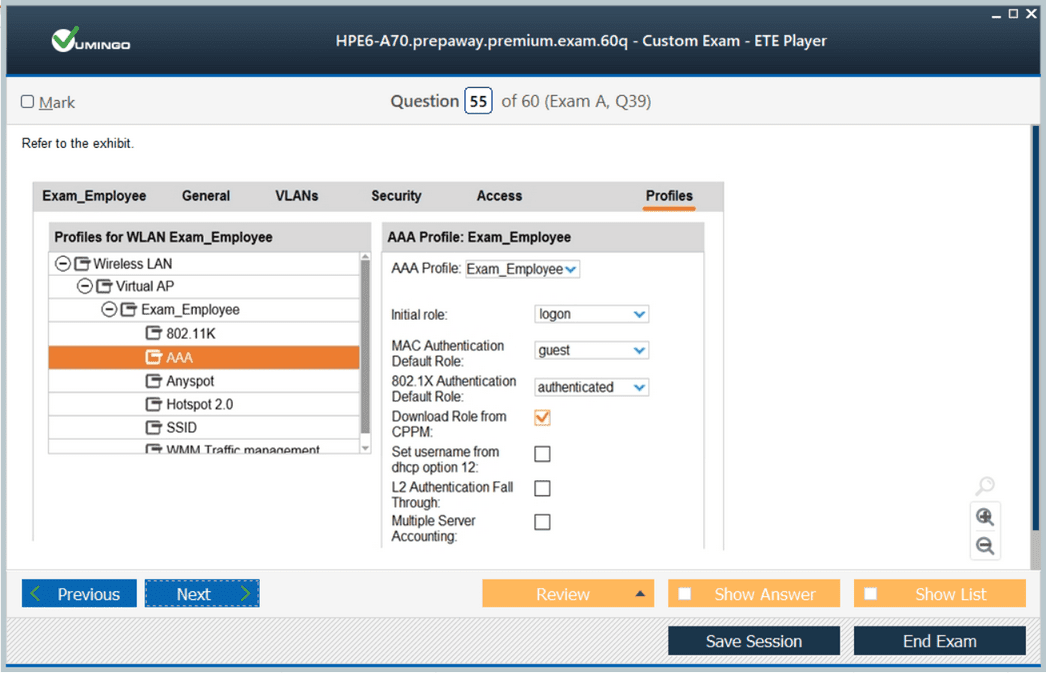Toggle the Mark question checkbox
The height and width of the screenshot is (673, 1046).
tap(28, 102)
